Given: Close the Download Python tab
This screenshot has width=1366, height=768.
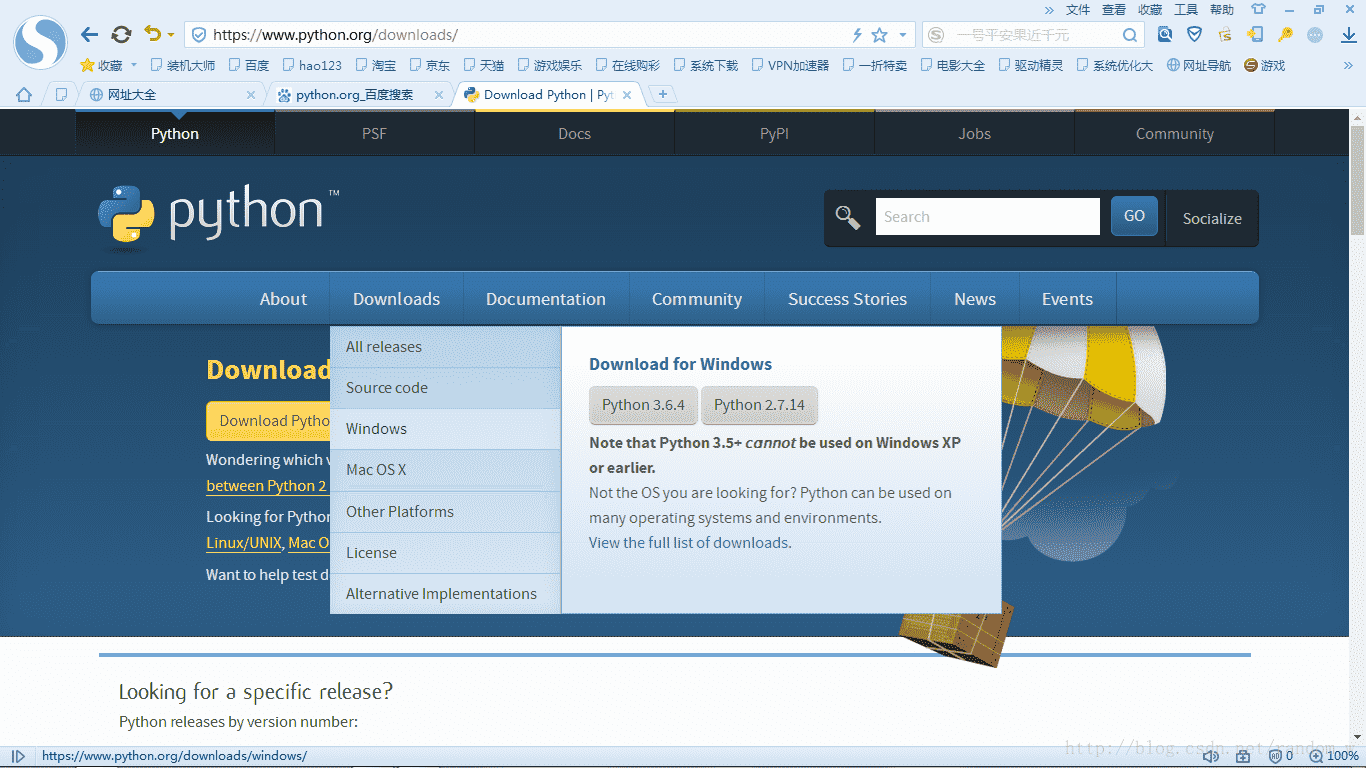Looking at the screenshot, I should coord(627,95).
